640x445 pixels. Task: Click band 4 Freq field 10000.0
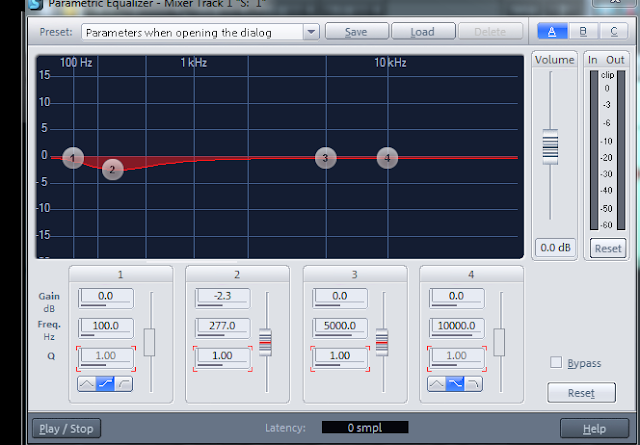(x=456, y=328)
